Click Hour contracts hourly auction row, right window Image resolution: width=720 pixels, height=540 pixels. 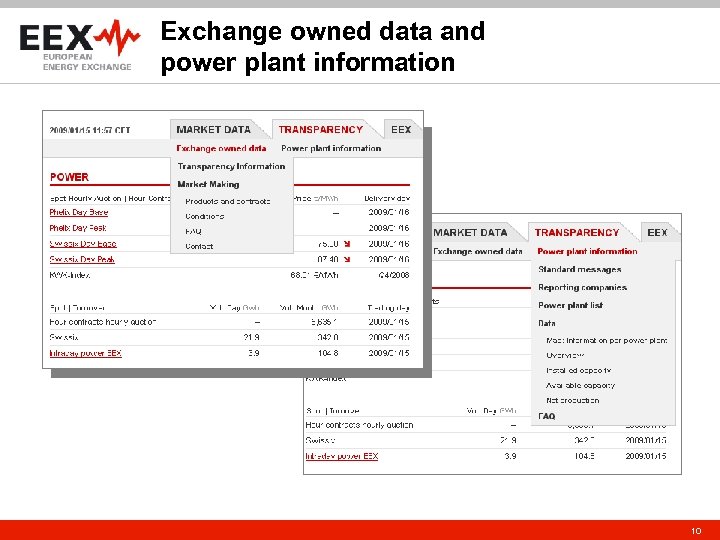[x=486, y=425]
